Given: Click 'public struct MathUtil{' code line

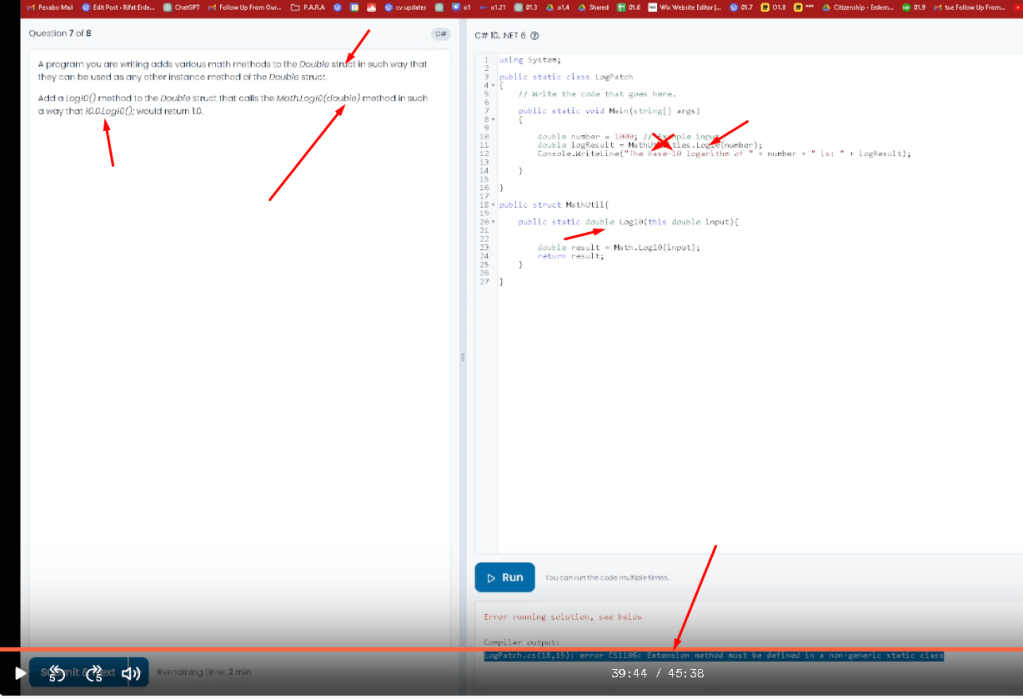Looking at the screenshot, I should tap(554, 205).
